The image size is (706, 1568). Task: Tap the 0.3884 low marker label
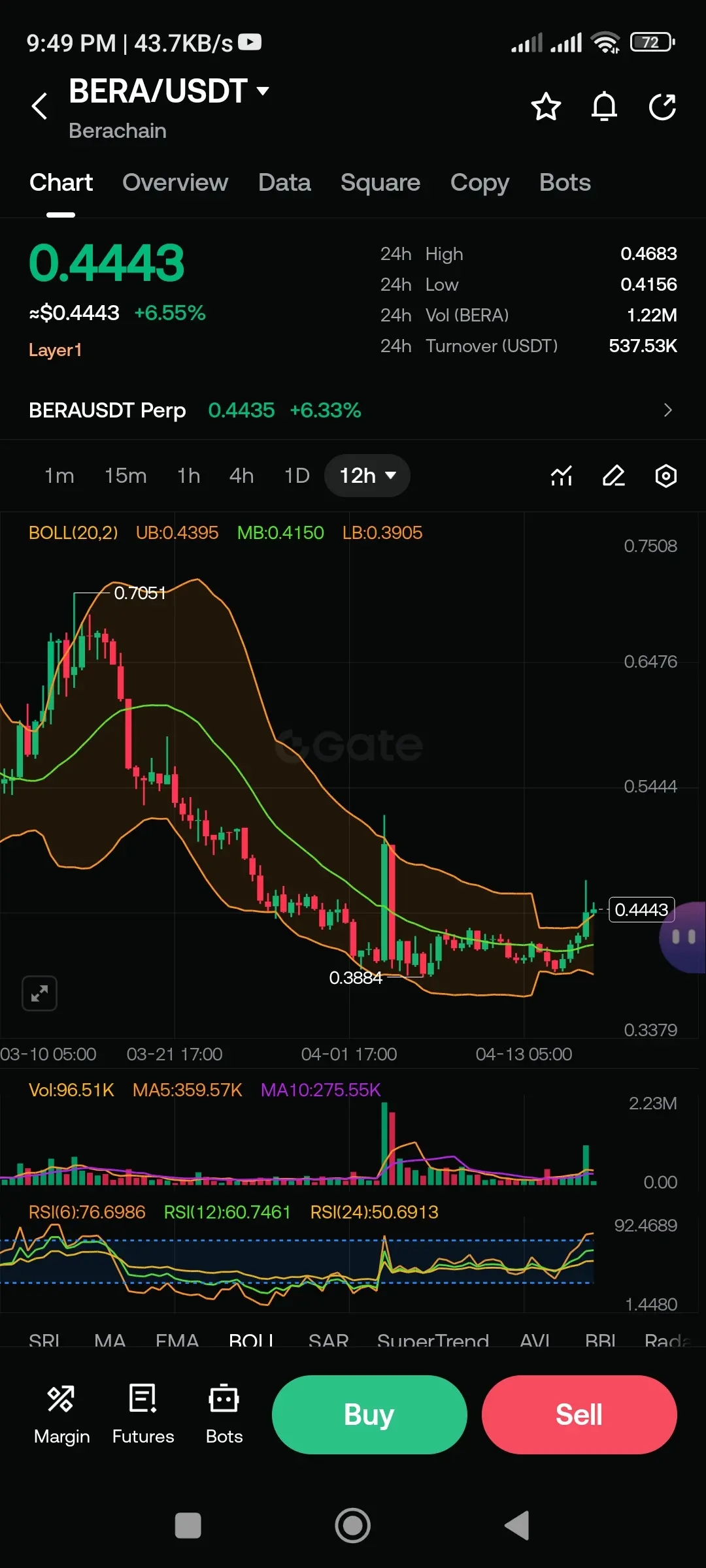pyautogui.click(x=356, y=978)
